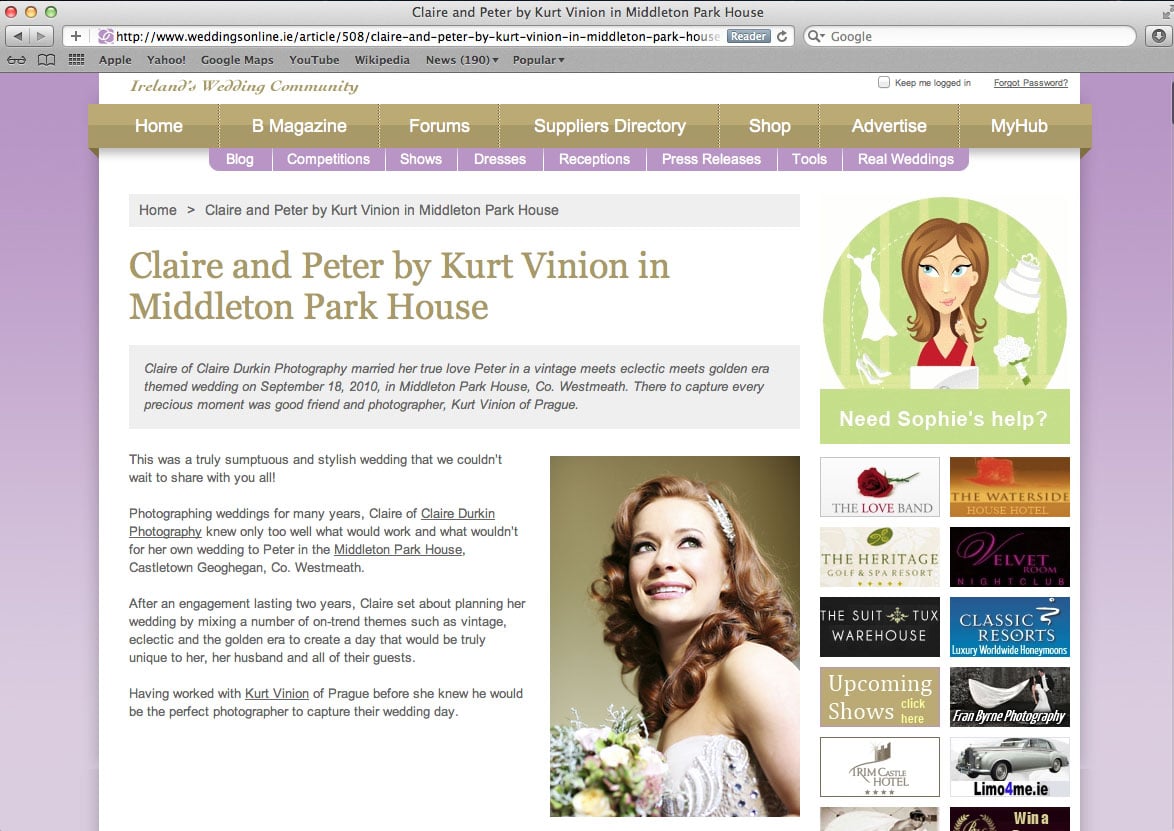
Task: Click the Trim Castle Hotel ad
Action: [880, 767]
